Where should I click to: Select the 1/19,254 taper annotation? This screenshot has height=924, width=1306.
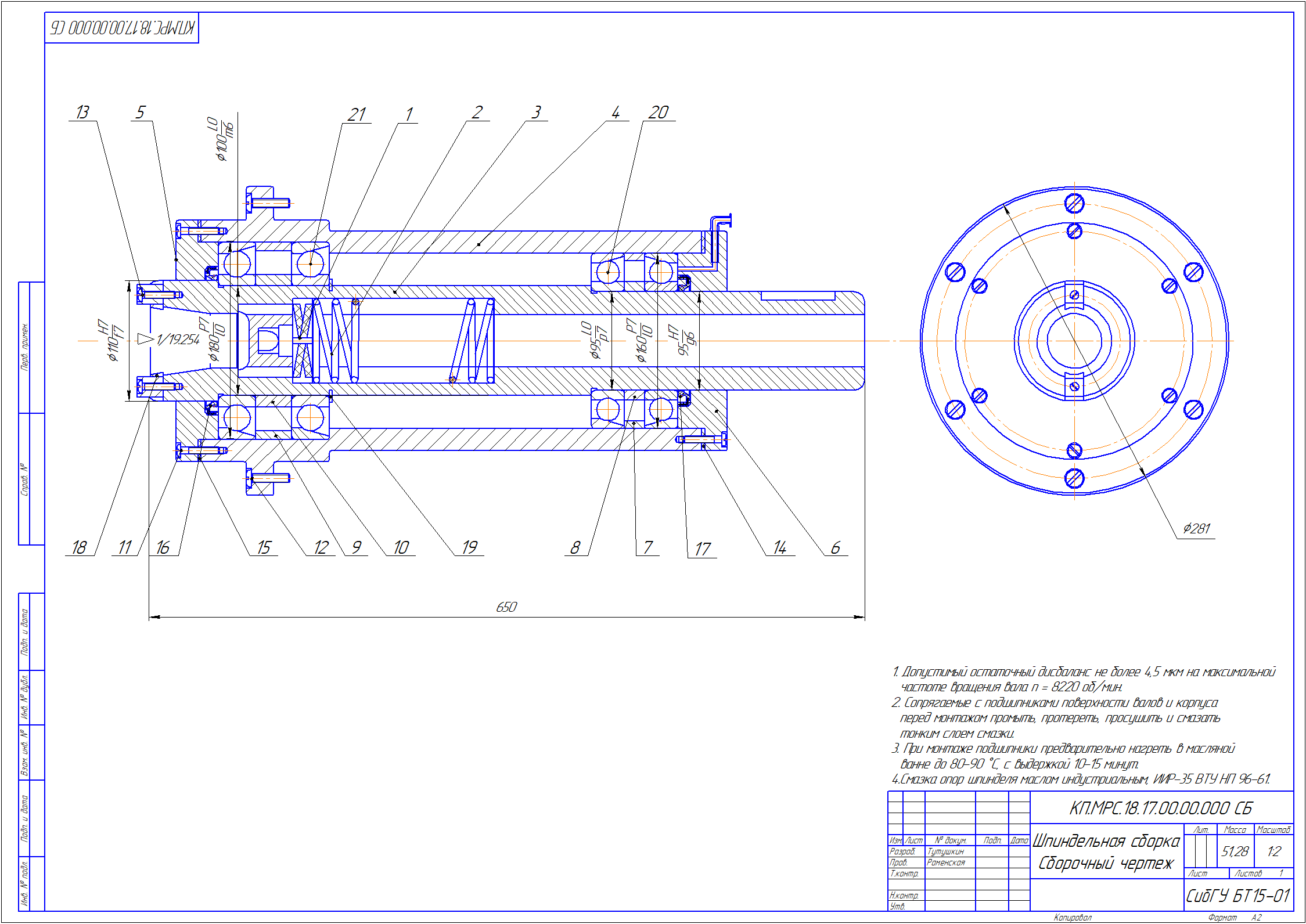177,340
